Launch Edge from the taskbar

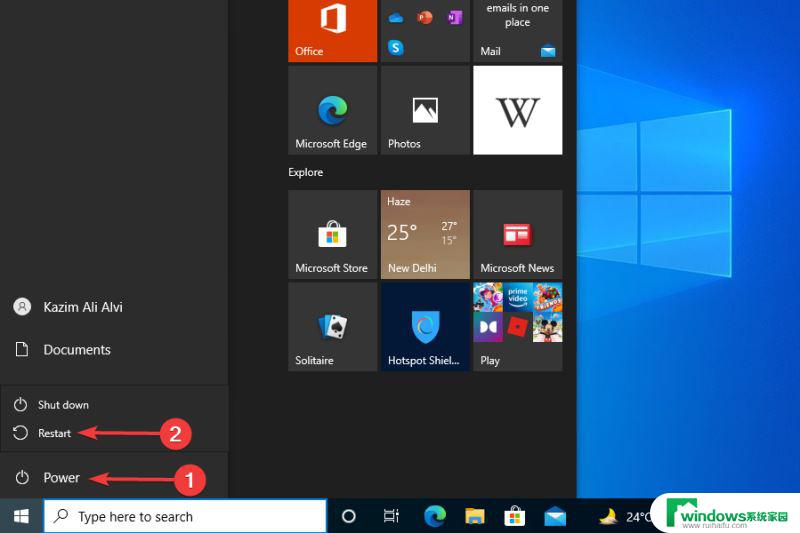point(435,516)
